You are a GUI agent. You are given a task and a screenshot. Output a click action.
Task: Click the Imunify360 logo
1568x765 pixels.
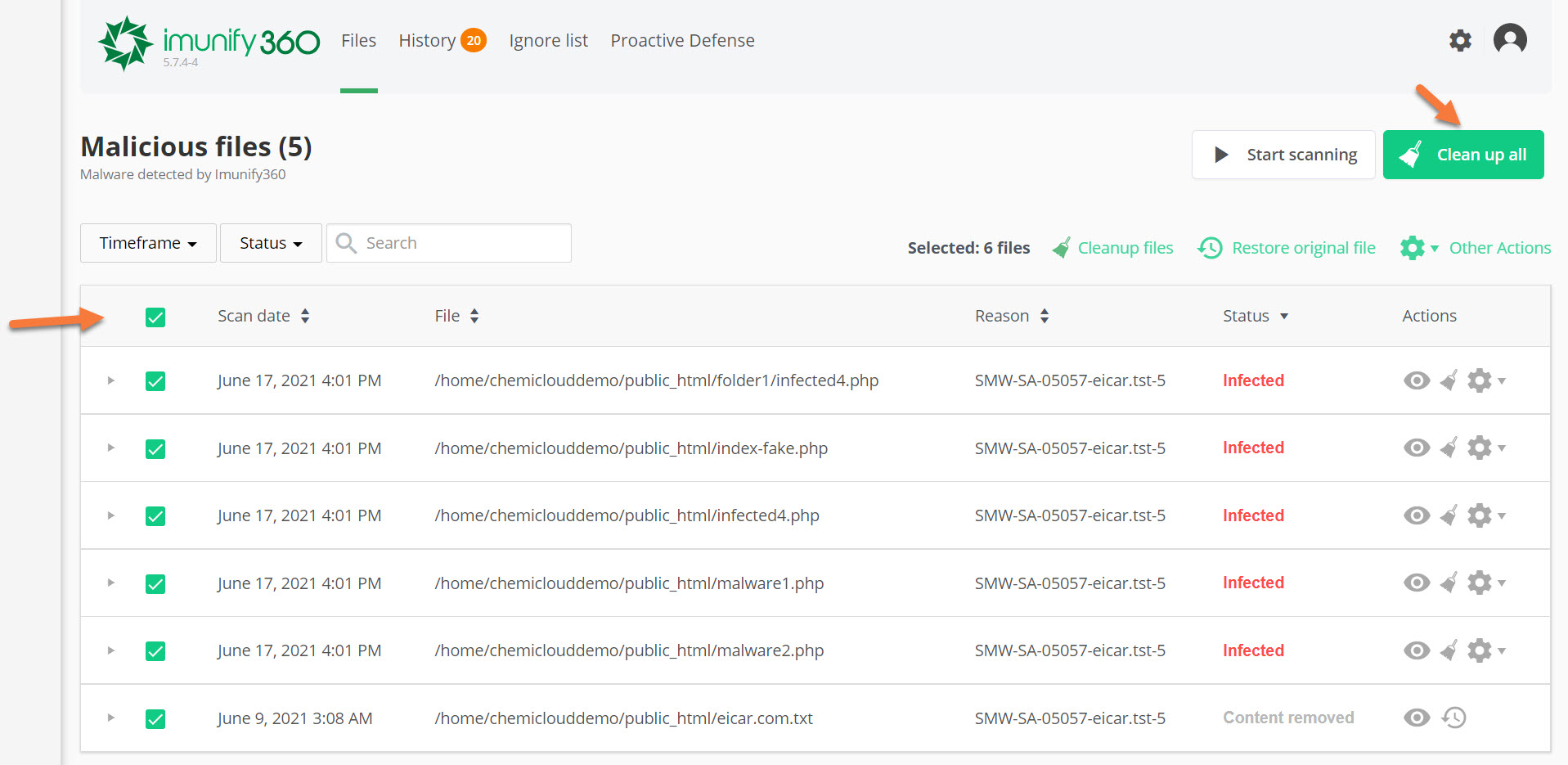209,43
